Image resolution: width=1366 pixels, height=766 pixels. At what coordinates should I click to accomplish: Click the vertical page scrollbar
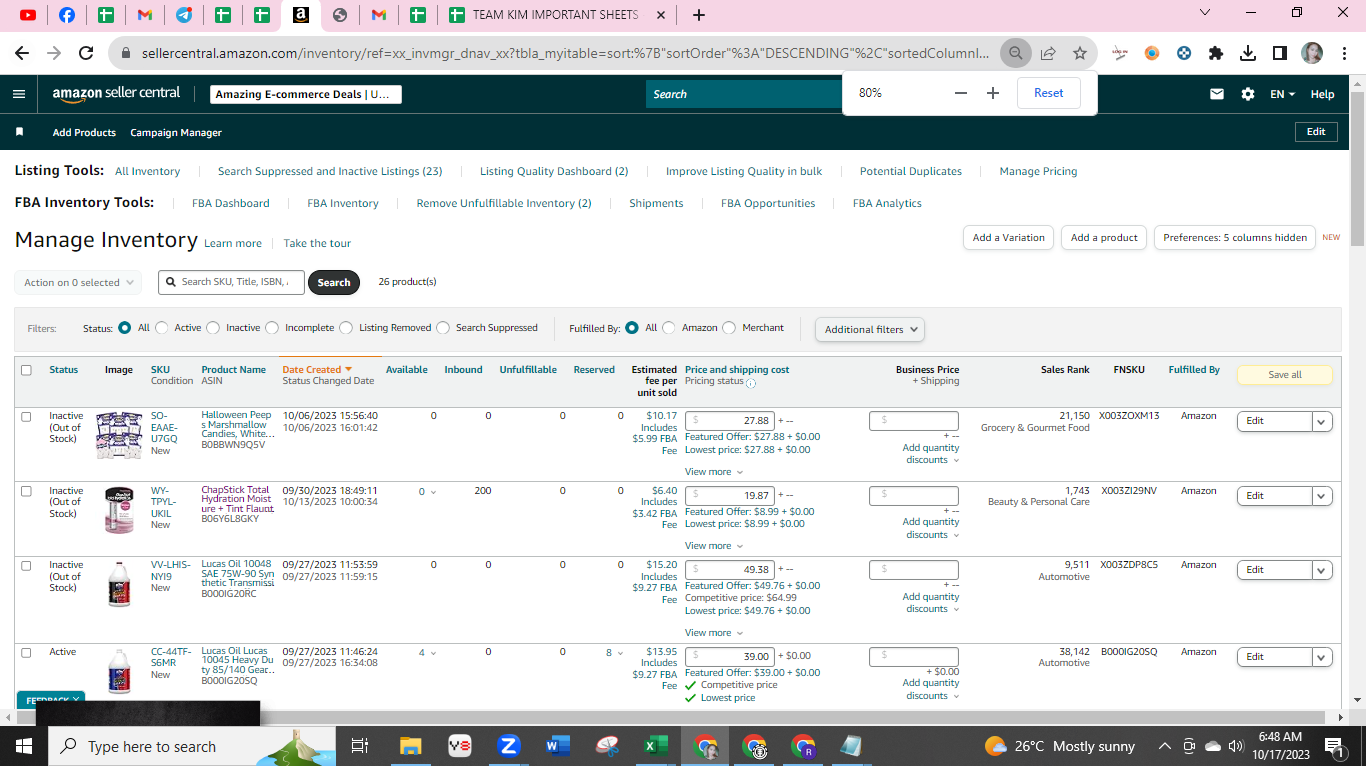1357,170
